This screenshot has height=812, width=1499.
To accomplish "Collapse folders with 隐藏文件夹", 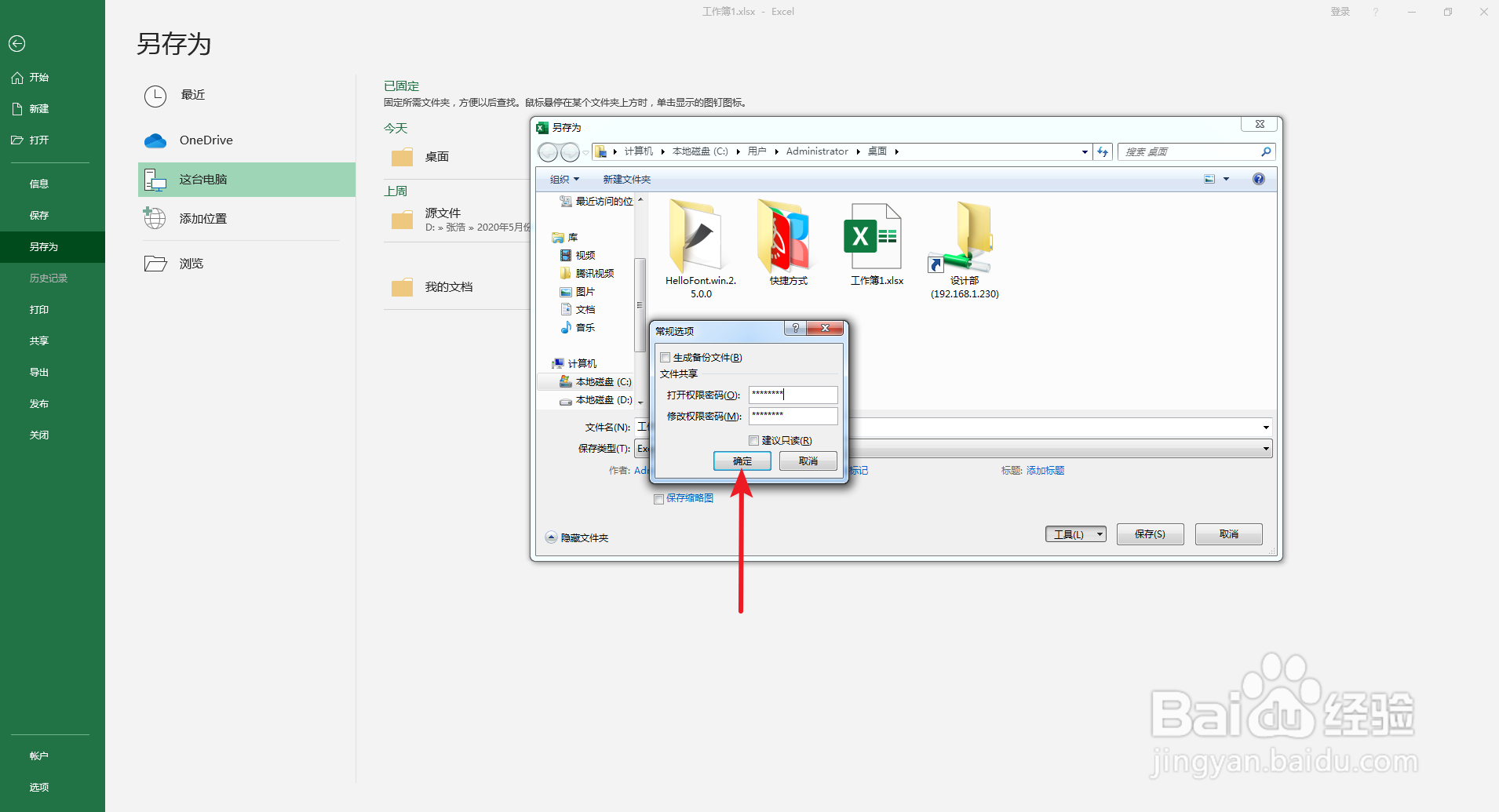I will (577, 538).
